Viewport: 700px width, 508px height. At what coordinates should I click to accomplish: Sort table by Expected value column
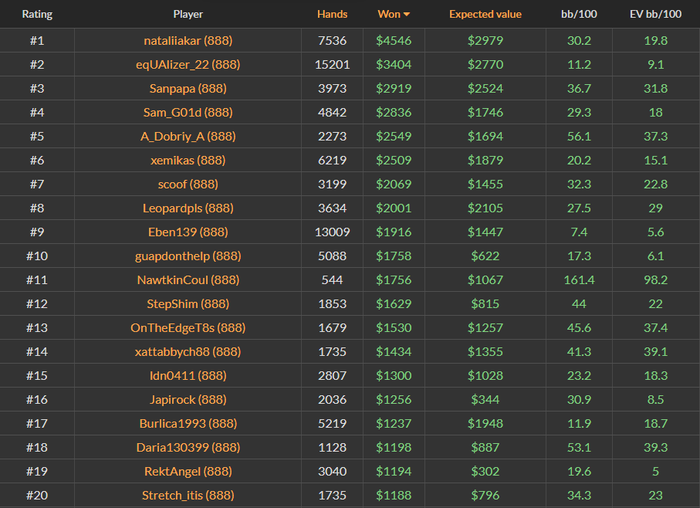coord(485,15)
